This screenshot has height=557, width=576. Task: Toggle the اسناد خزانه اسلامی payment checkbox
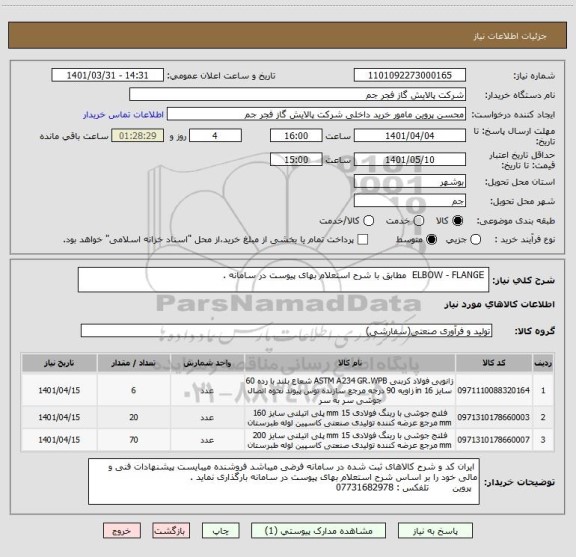tap(363, 240)
